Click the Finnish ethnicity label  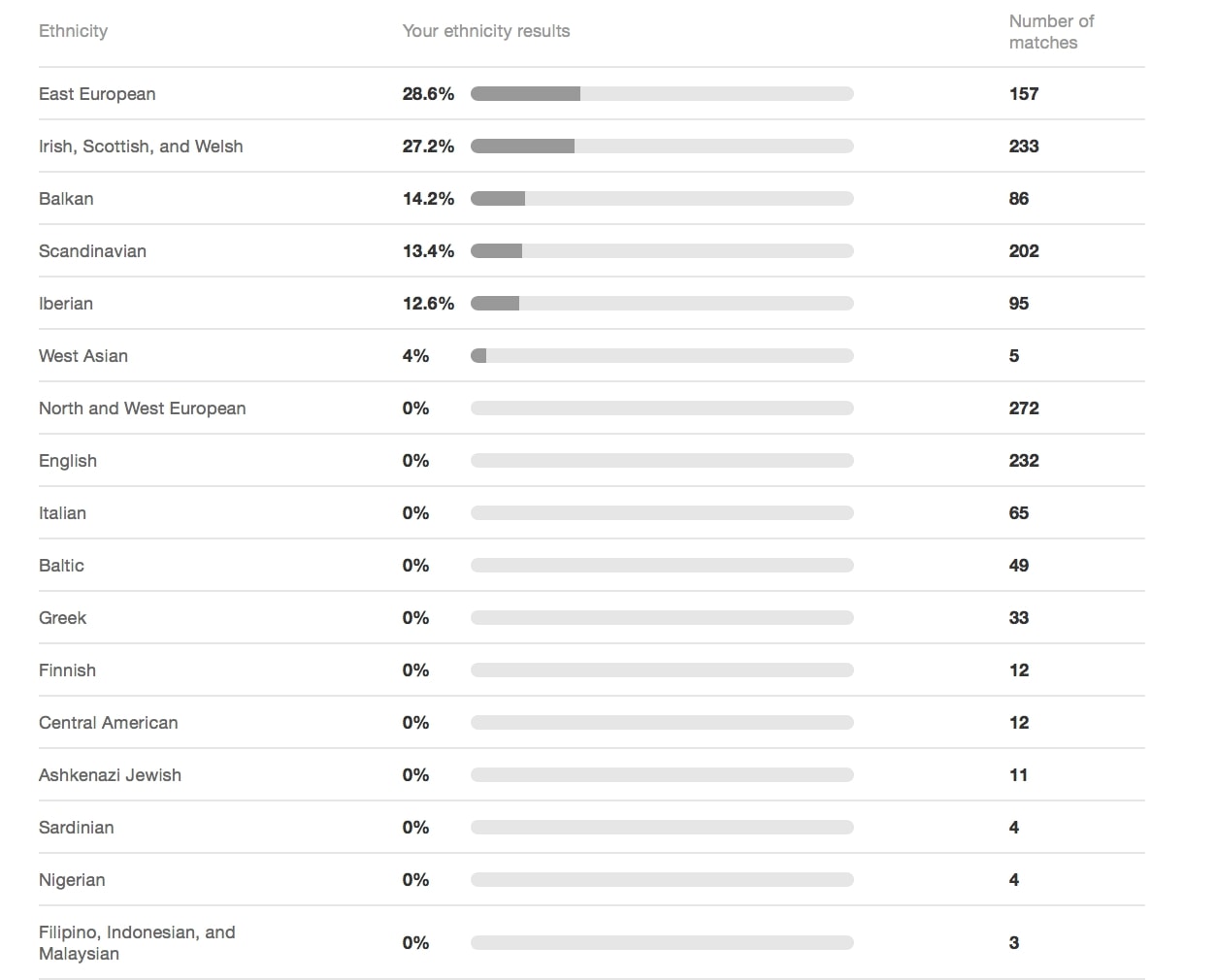tap(67, 670)
